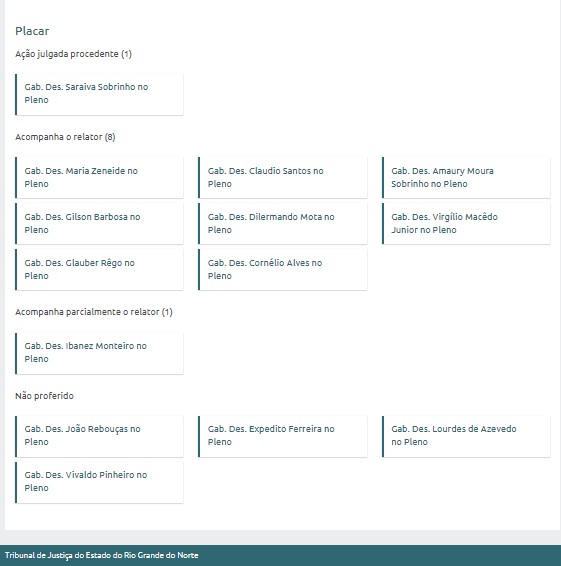This screenshot has height=566, width=561.
Task: Click the Gab. Des. Claudio Santos card
Action: [283, 177]
